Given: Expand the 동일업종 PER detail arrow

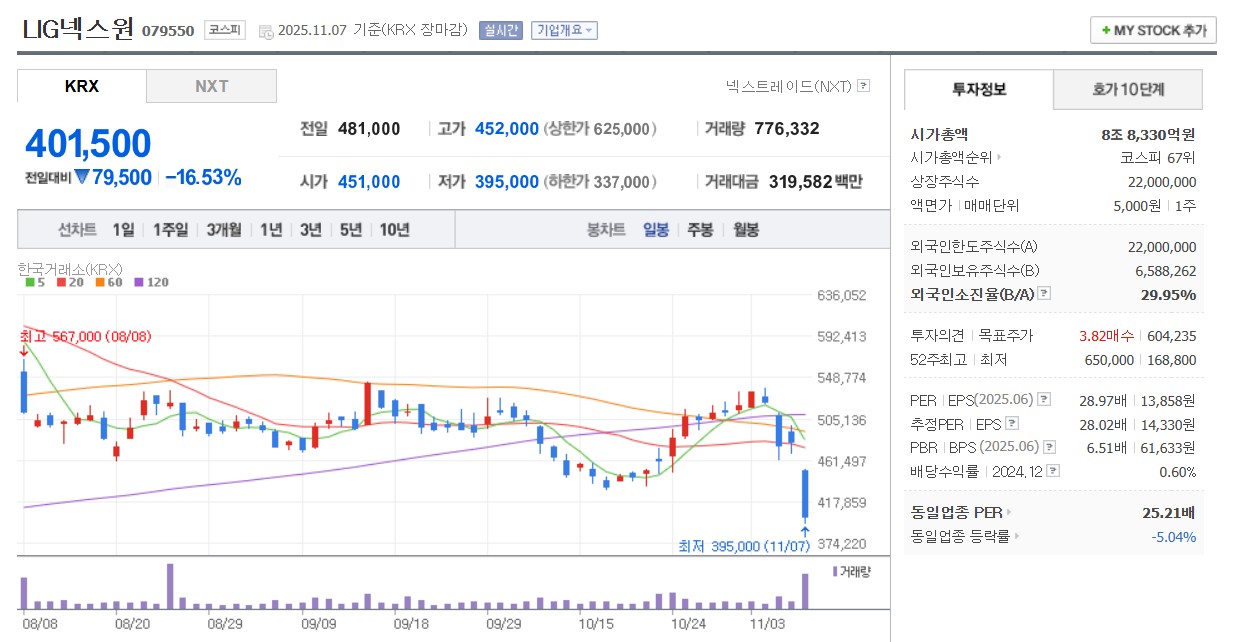Looking at the screenshot, I should point(1008,511).
